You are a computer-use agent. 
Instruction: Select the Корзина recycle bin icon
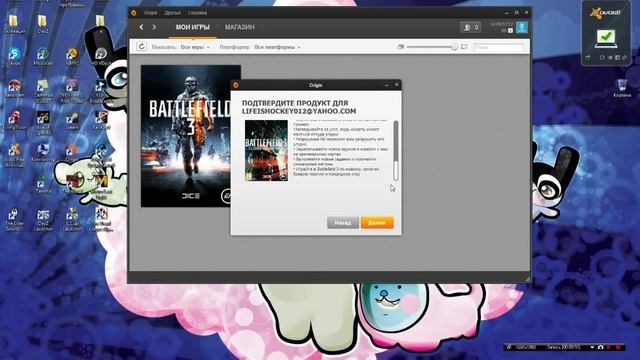(622, 88)
